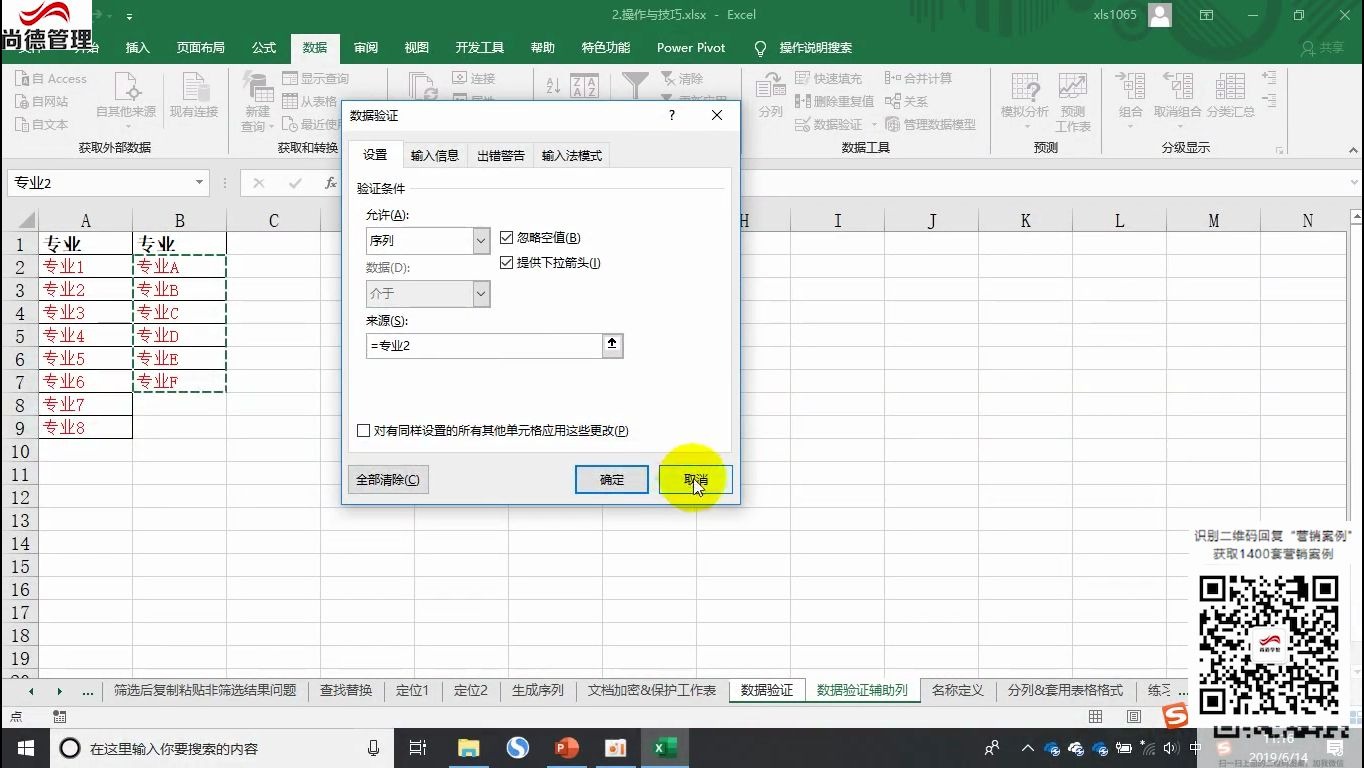Open PowerPoint from the taskbar
Screen dimensions: 1364x768
[x=566, y=747]
